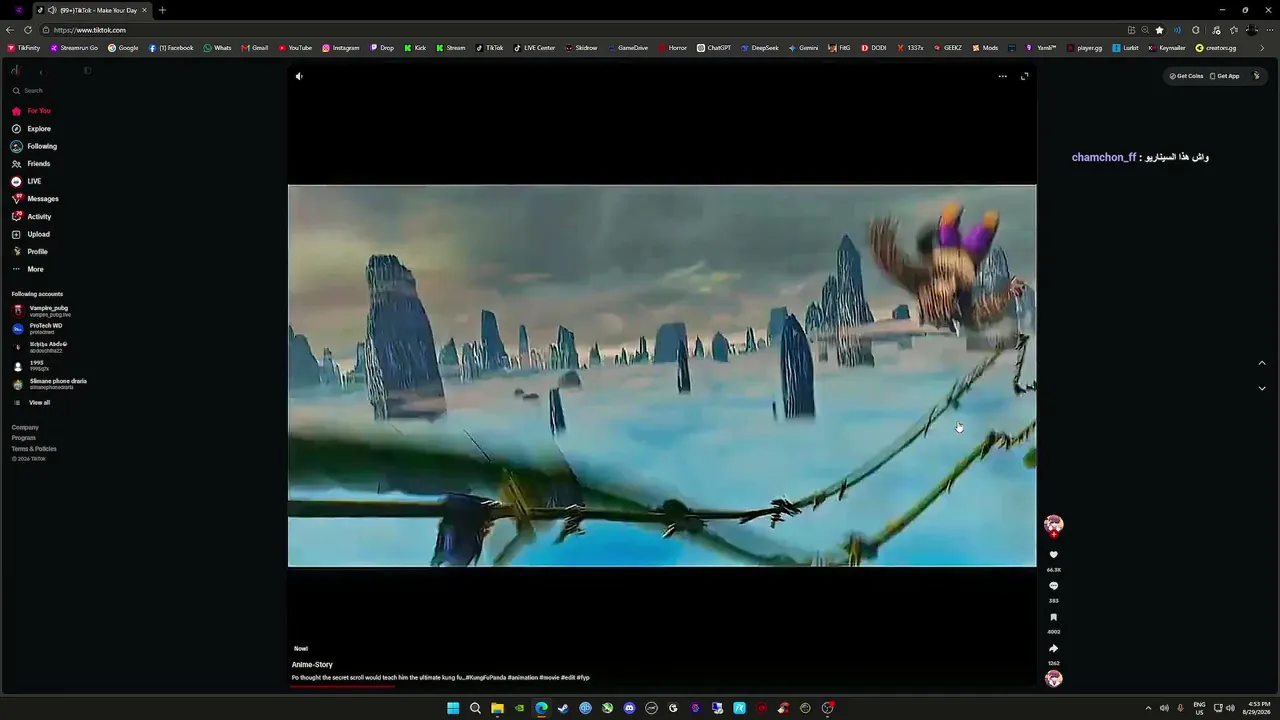Open the Upload page

[31, 234]
